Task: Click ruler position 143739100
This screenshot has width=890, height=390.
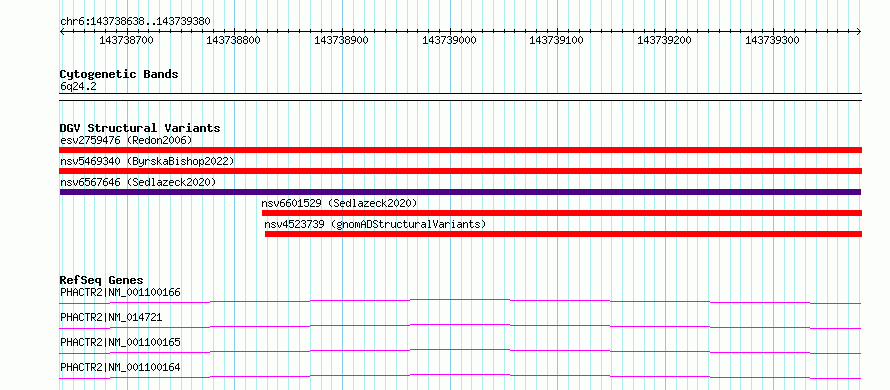Action: (557, 40)
